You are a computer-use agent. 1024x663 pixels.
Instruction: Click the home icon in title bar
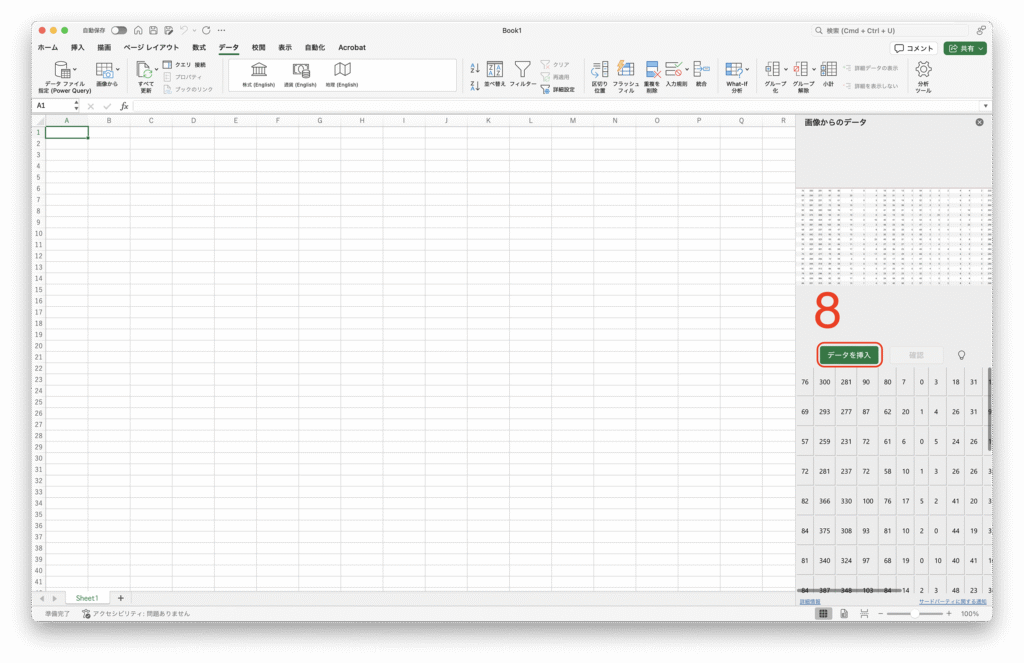pos(138,30)
